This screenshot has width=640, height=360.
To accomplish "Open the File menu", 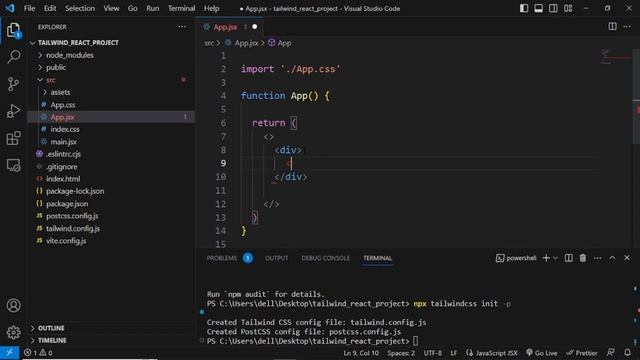I will 29,8.
